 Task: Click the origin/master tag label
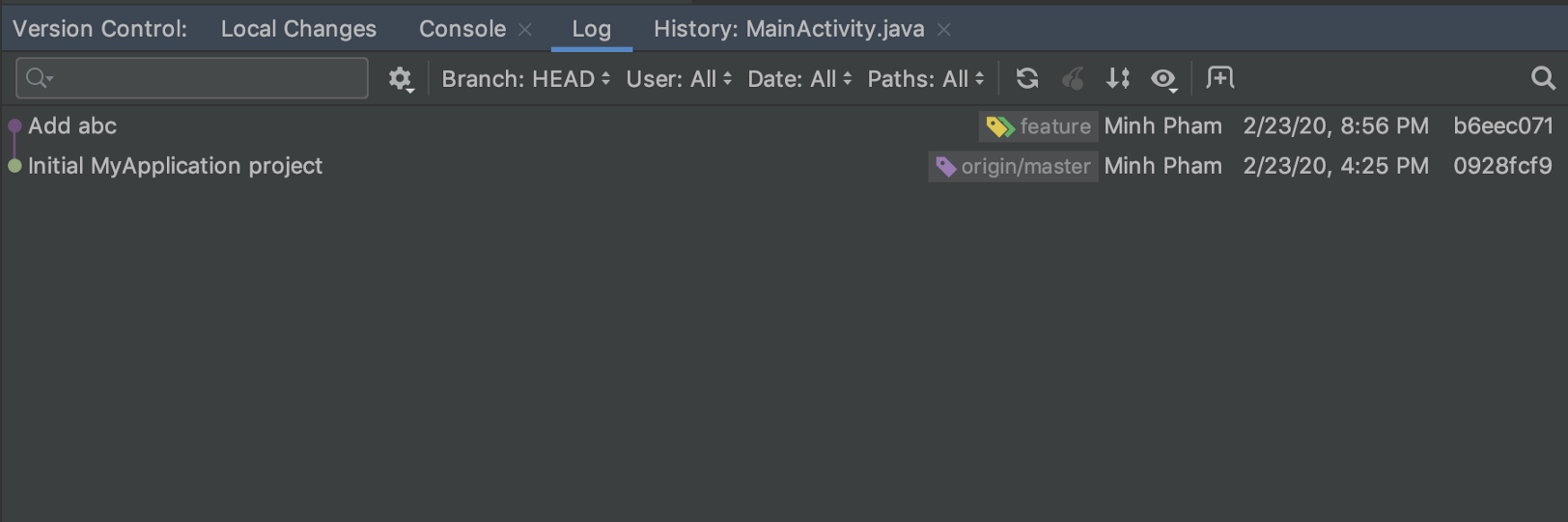pos(1013,167)
